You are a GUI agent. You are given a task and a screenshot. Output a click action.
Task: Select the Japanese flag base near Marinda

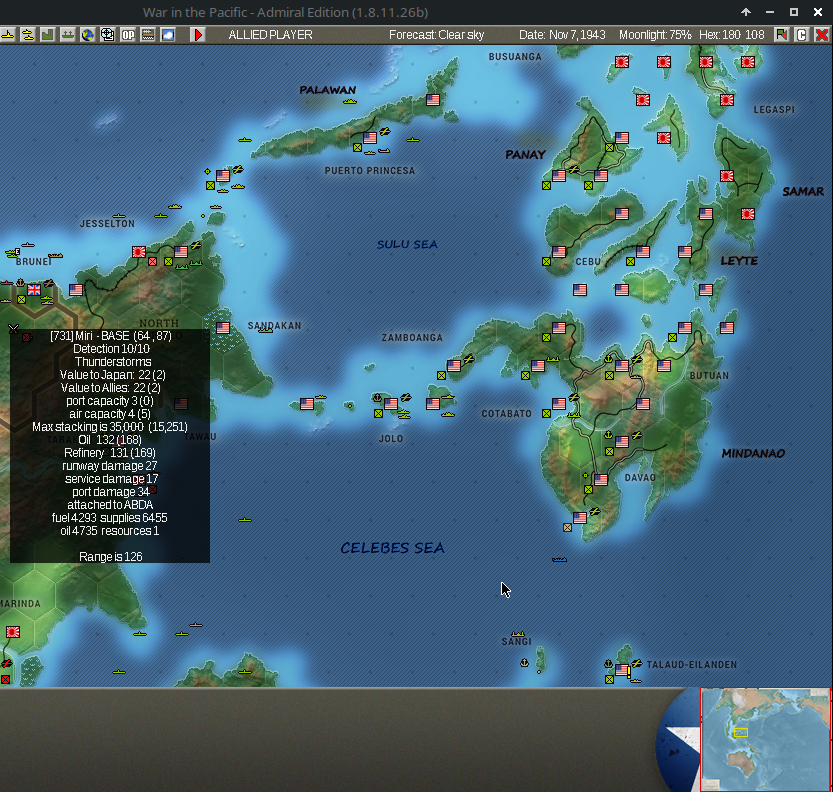click(x=13, y=632)
